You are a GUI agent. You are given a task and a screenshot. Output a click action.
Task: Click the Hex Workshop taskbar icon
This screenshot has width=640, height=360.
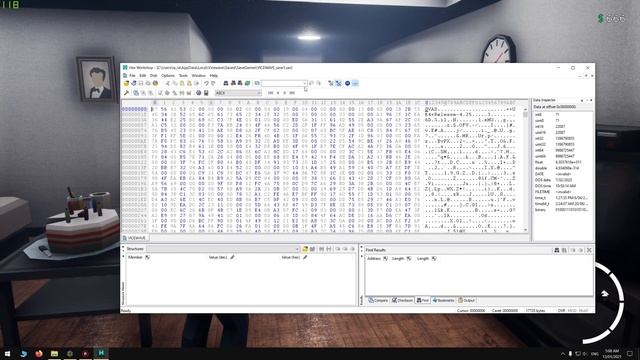tap(101, 353)
